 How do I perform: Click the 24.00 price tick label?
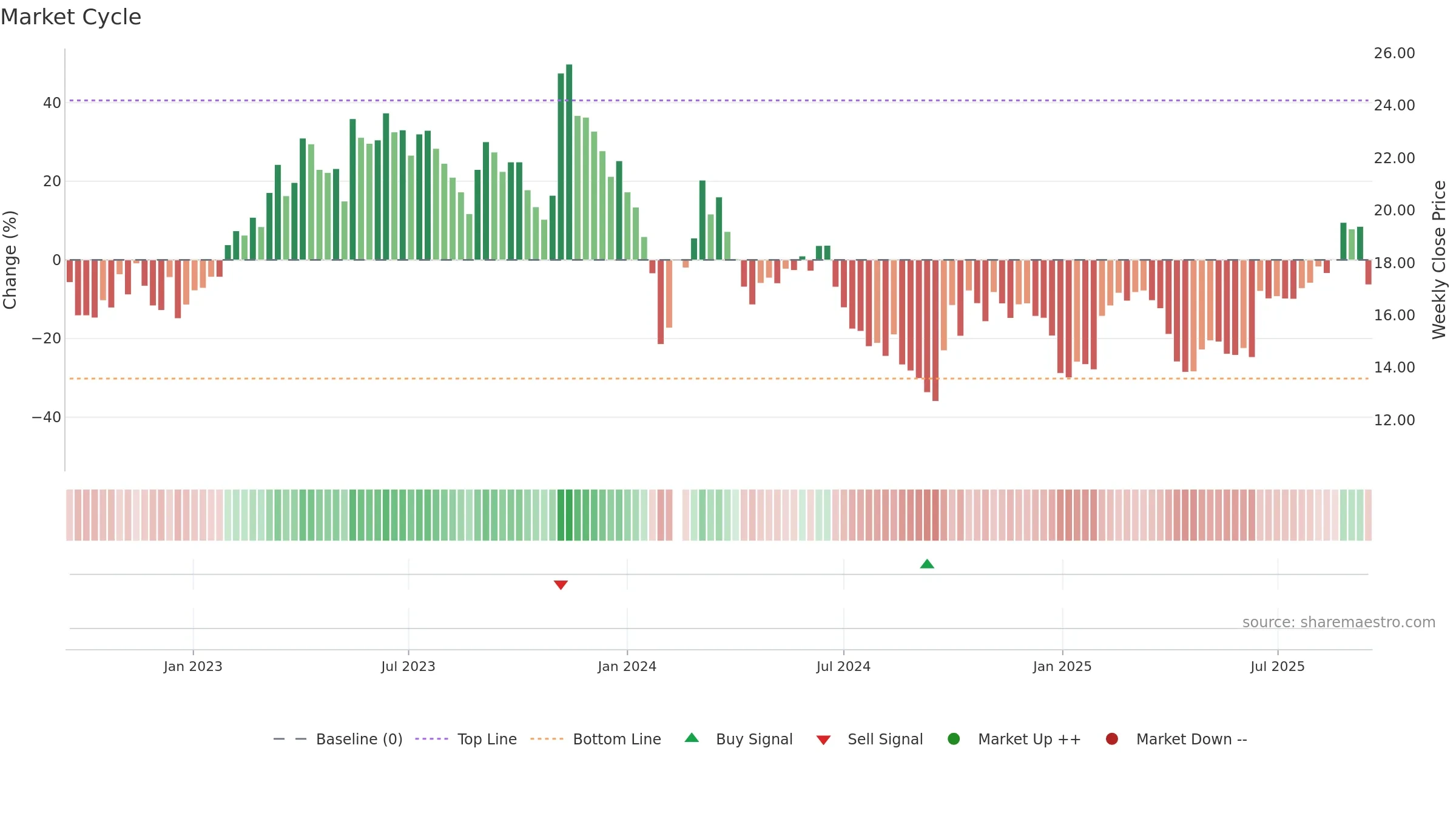point(1394,106)
